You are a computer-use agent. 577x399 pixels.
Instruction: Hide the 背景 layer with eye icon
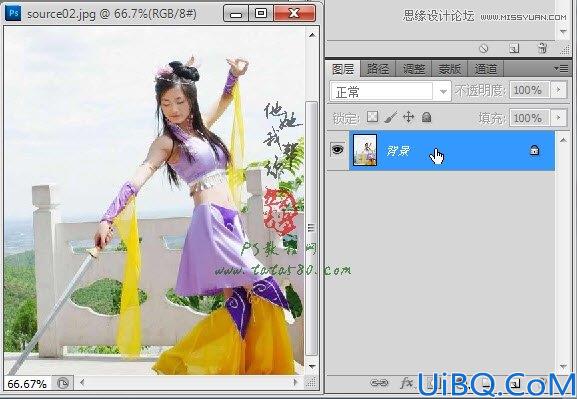pyautogui.click(x=337, y=149)
